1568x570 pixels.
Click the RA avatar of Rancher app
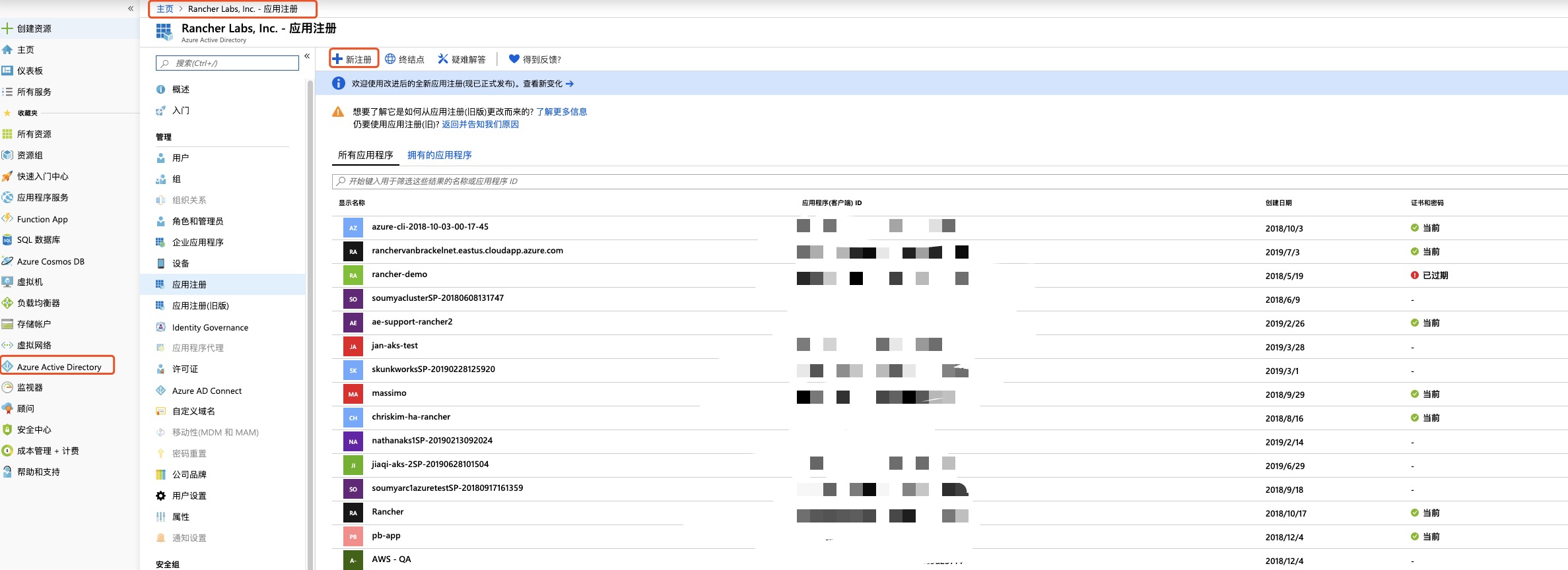click(x=353, y=513)
